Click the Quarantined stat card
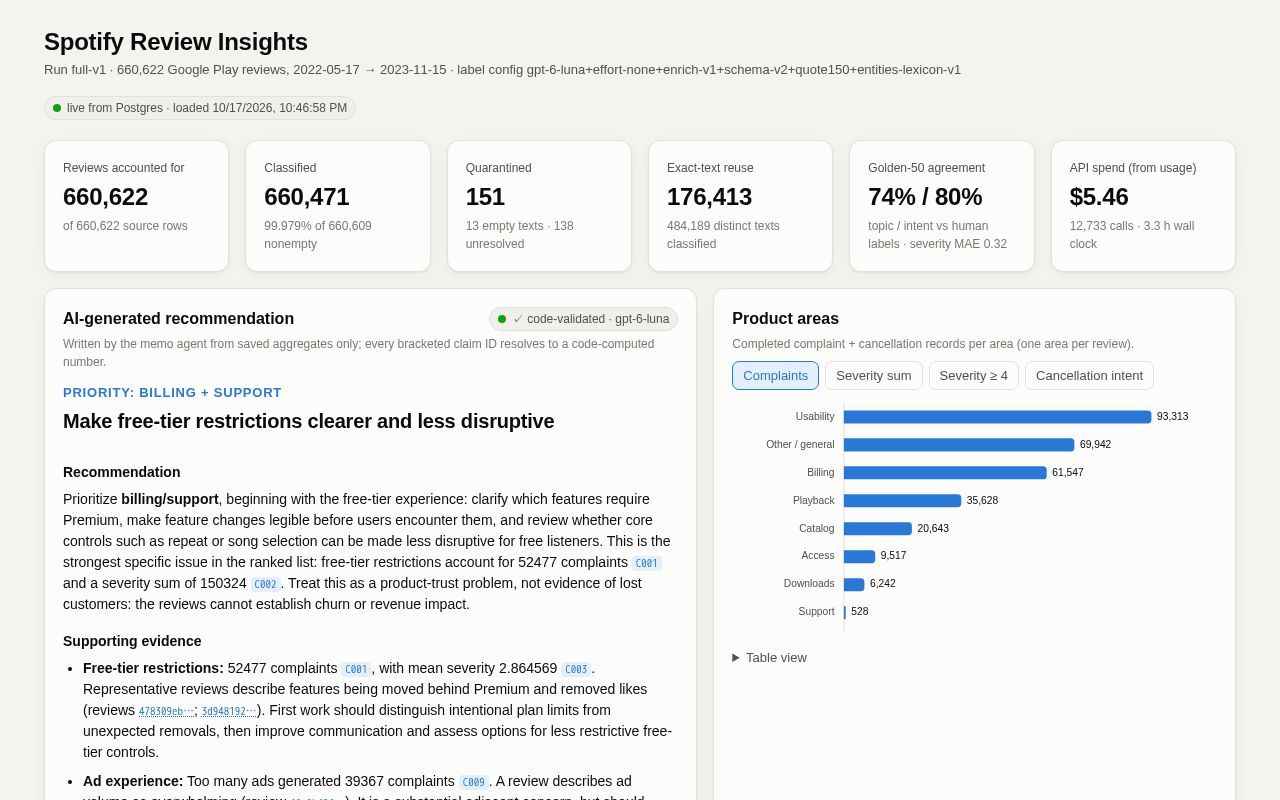The height and width of the screenshot is (800, 1280). point(539,206)
